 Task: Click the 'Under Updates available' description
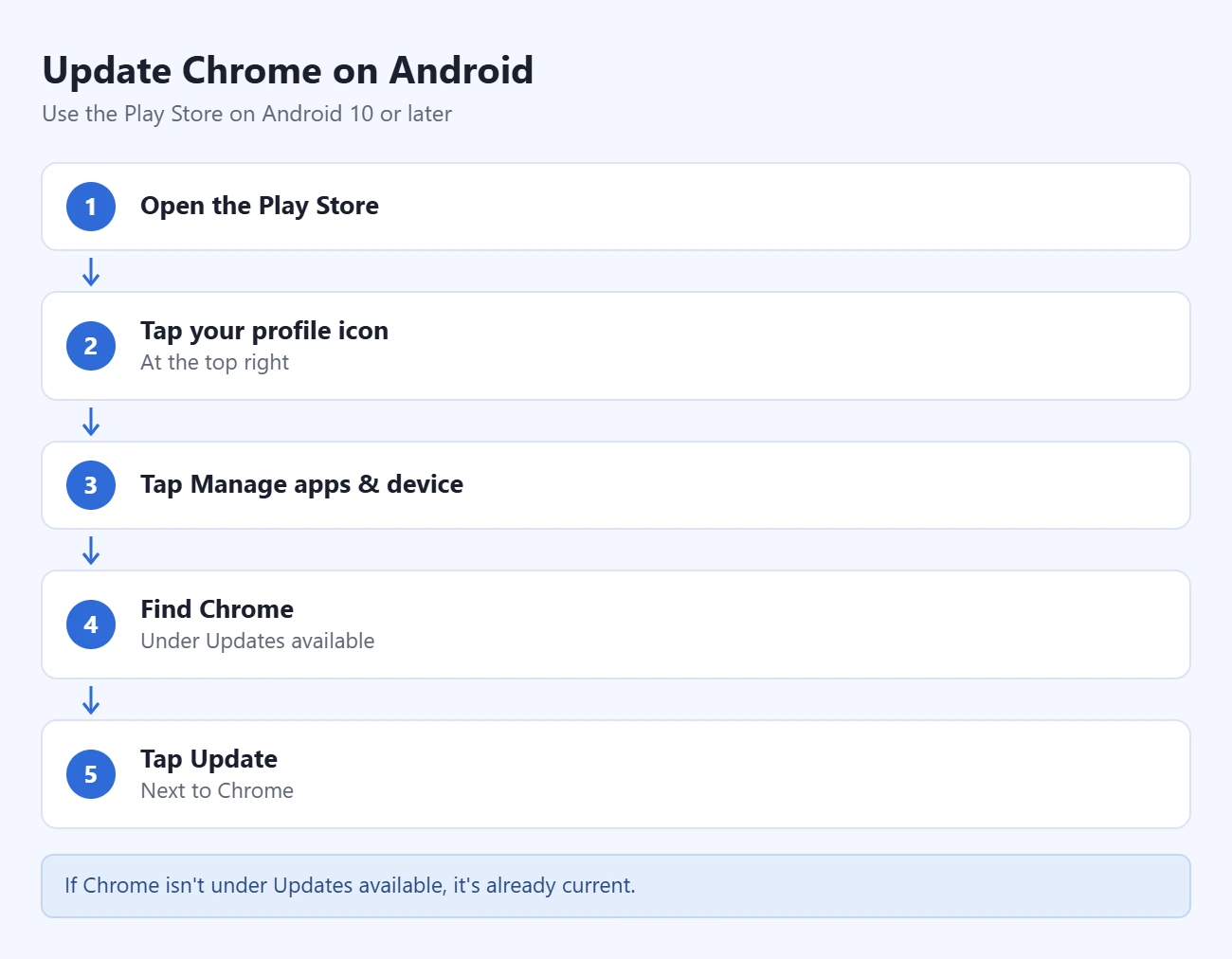click(258, 641)
